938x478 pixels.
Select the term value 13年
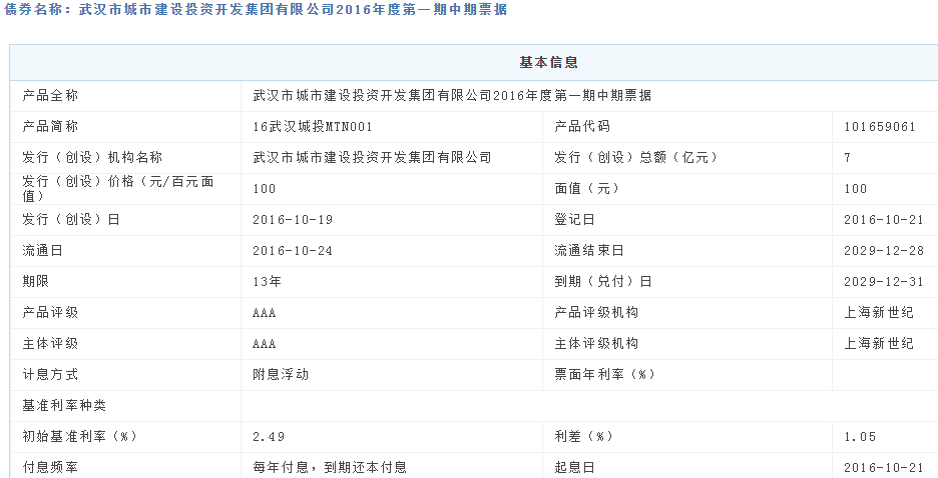(267, 282)
